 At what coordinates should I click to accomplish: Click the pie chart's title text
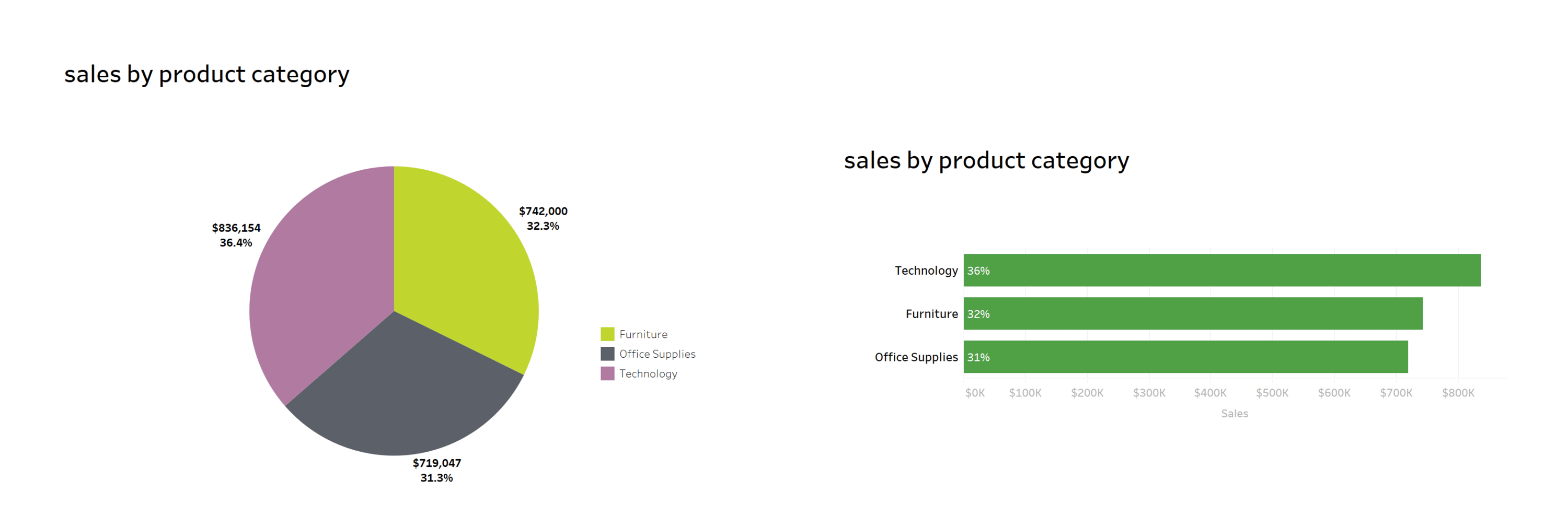[x=207, y=74]
